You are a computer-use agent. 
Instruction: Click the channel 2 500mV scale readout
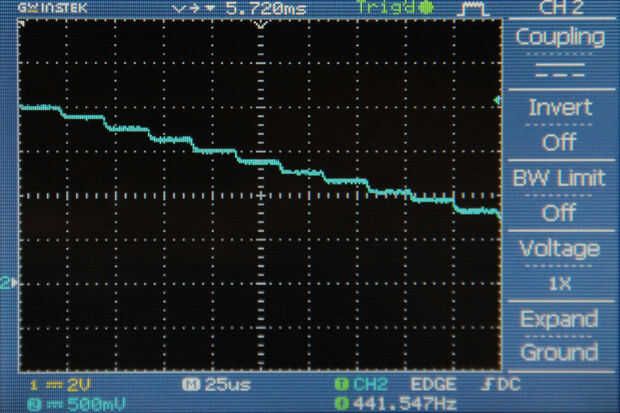coord(78,404)
